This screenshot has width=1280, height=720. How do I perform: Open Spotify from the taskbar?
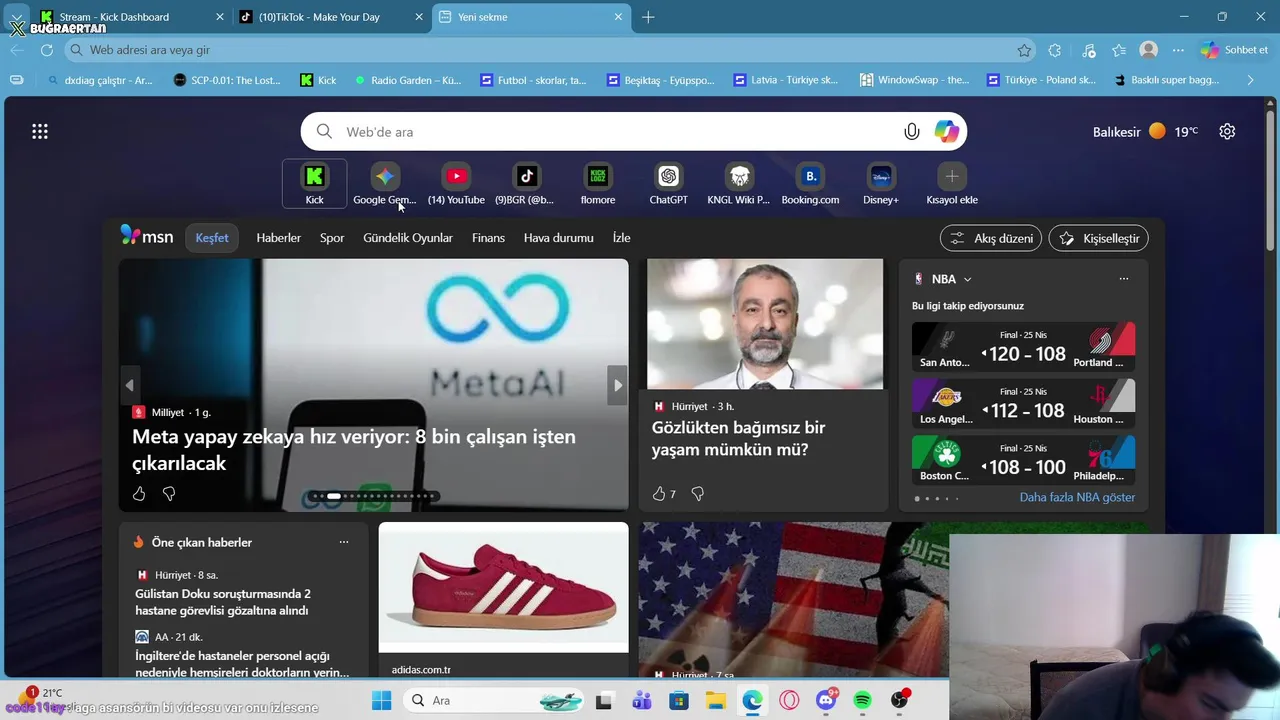point(863,701)
